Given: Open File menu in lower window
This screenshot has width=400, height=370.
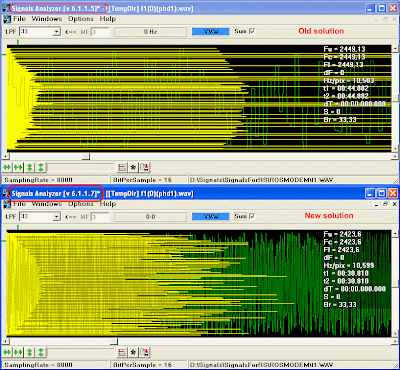Looking at the screenshot, I should 19,204.
